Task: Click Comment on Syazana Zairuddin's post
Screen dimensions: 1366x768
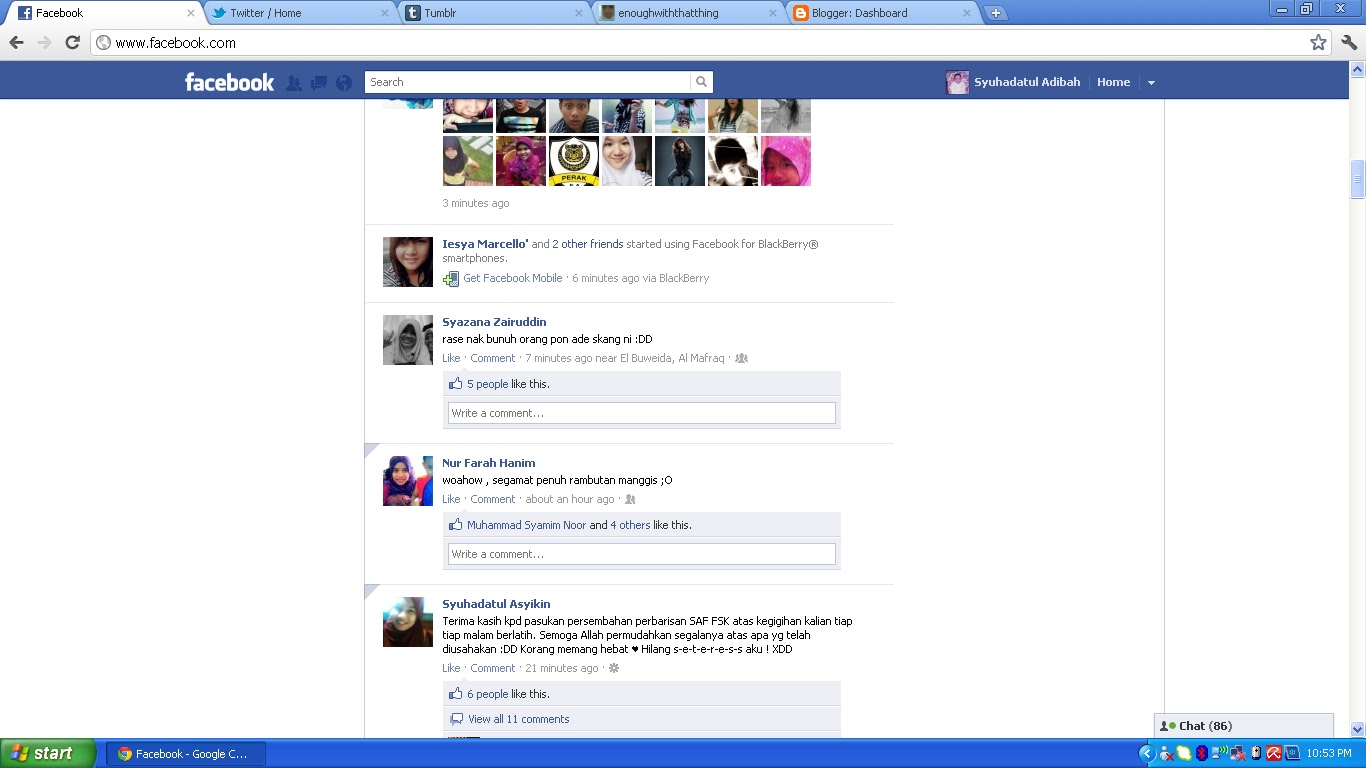Action: click(x=493, y=358)
